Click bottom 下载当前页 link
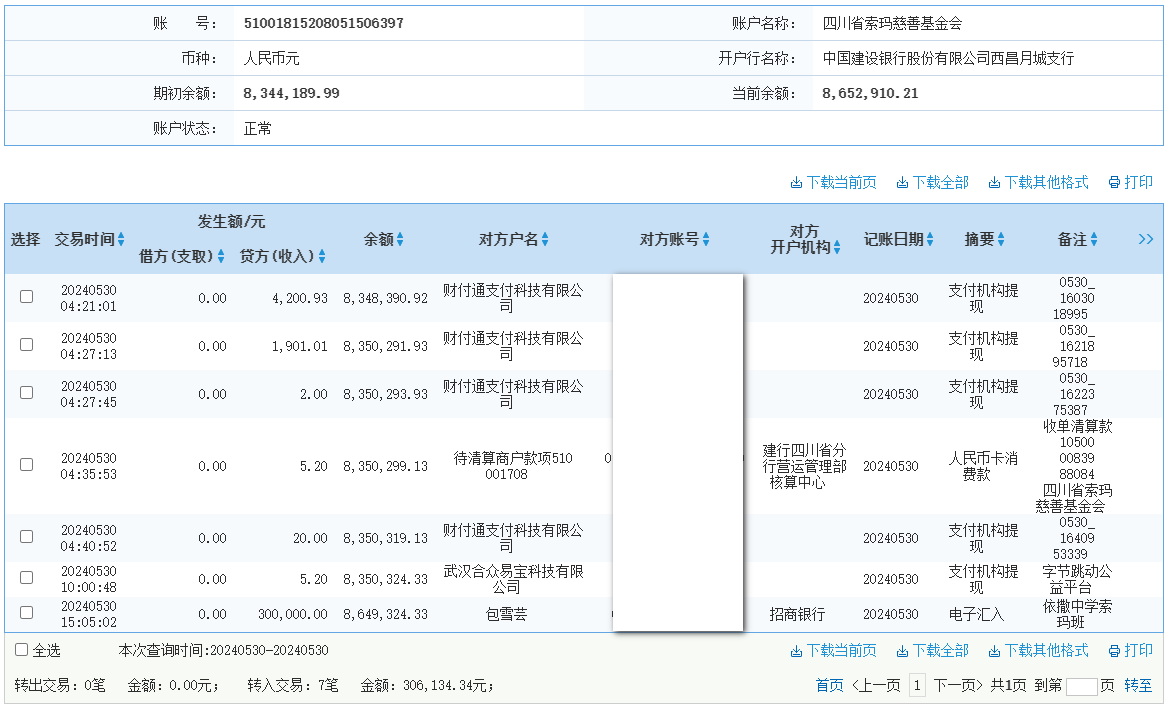The width and height of the screenshot is (1170, 710). pos(833,651)
